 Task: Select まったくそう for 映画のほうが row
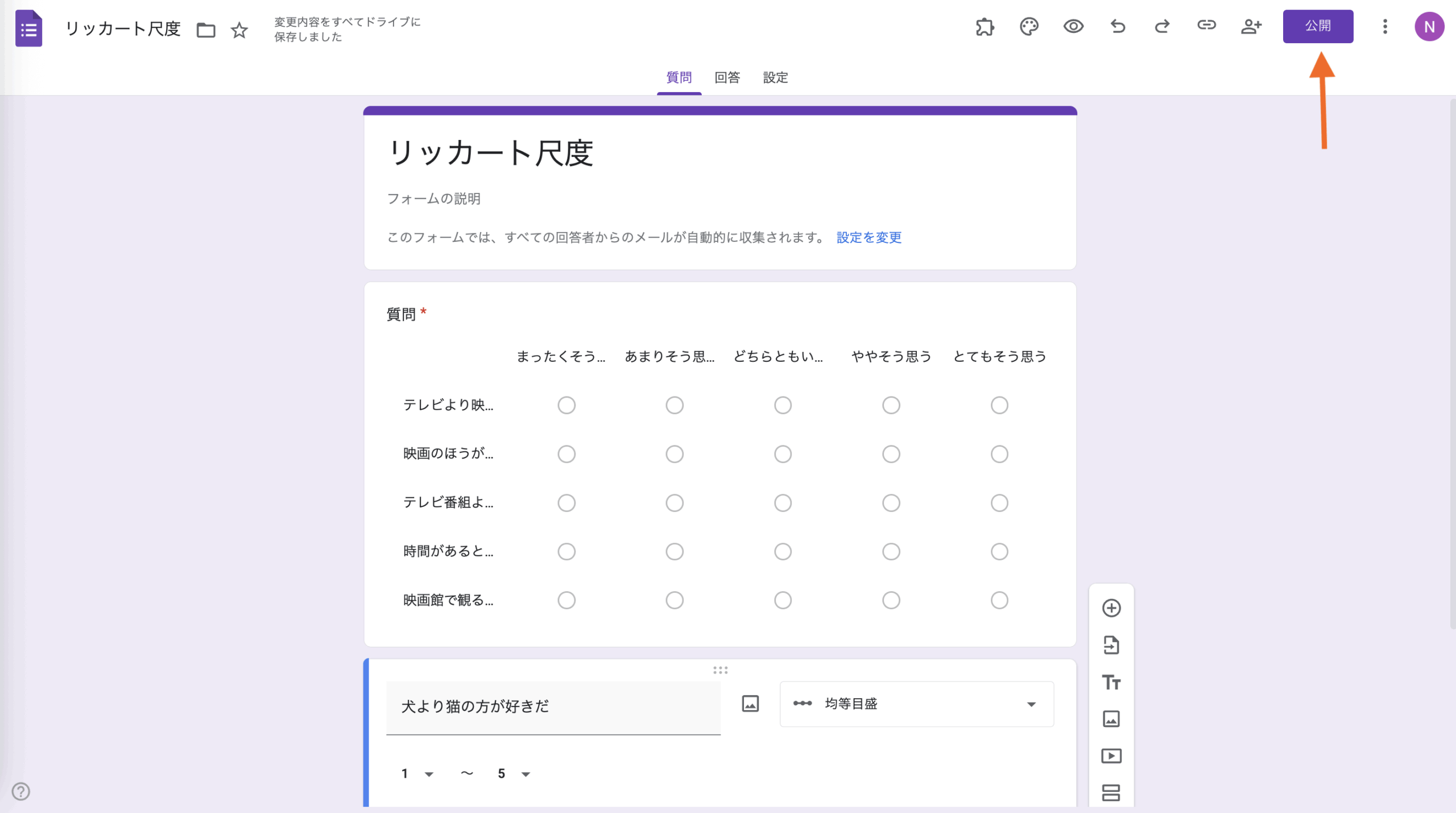tap(566, 453)
